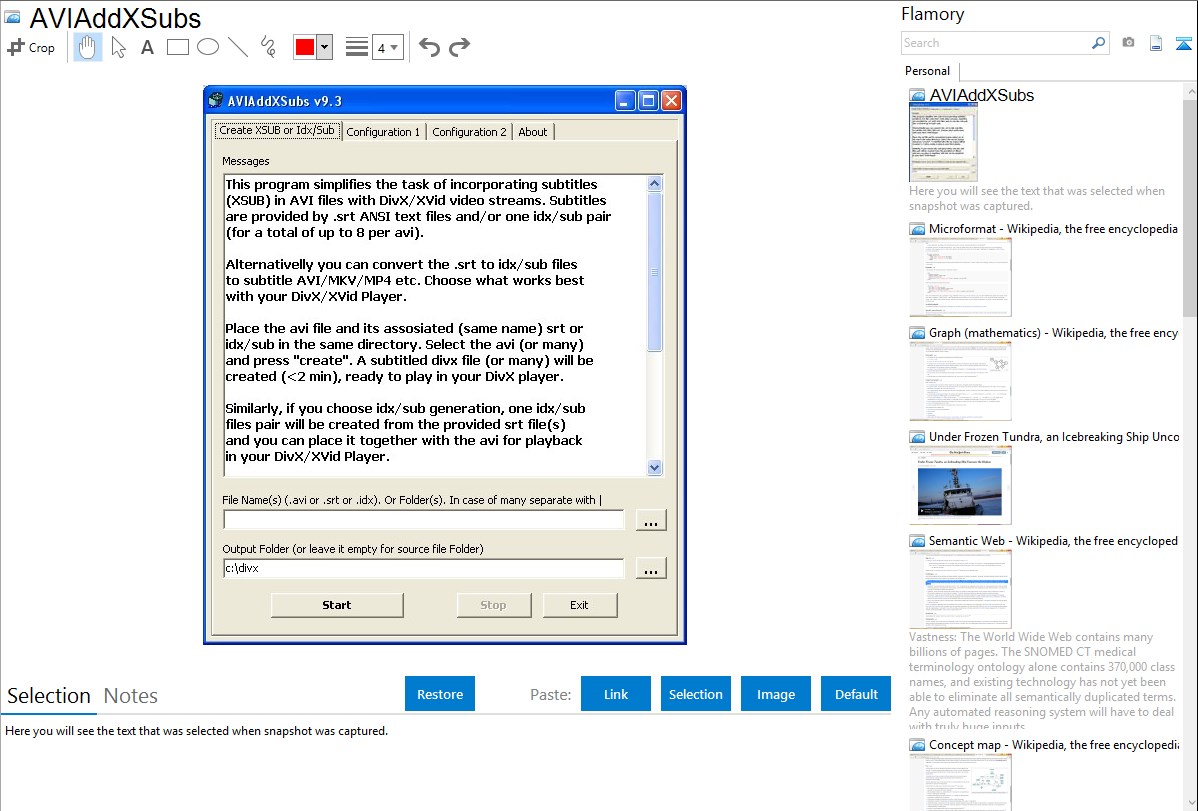Maximize the AVIAddXSubs v9.3 window
Screen dimensions: 1198x811
pyautogui.click(x=648, y=101)
